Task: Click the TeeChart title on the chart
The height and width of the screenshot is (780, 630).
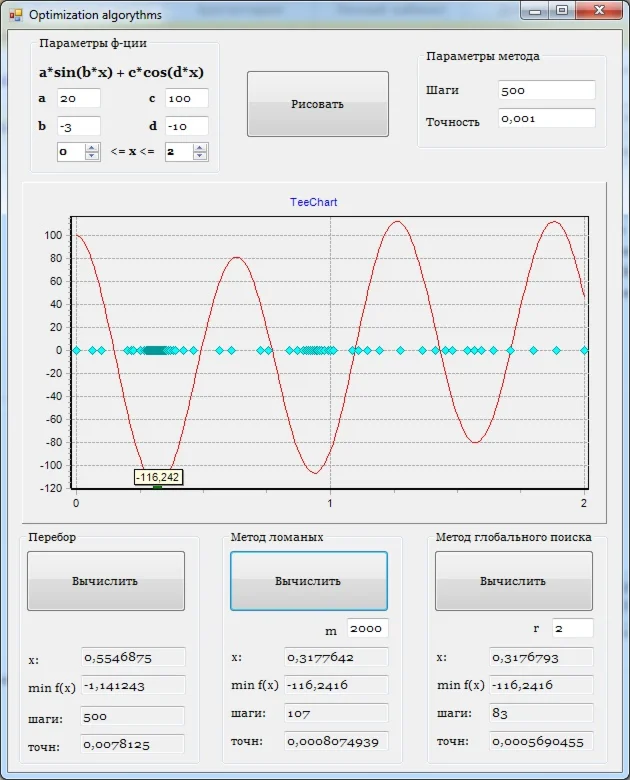Action: click(x=313, y=202)
